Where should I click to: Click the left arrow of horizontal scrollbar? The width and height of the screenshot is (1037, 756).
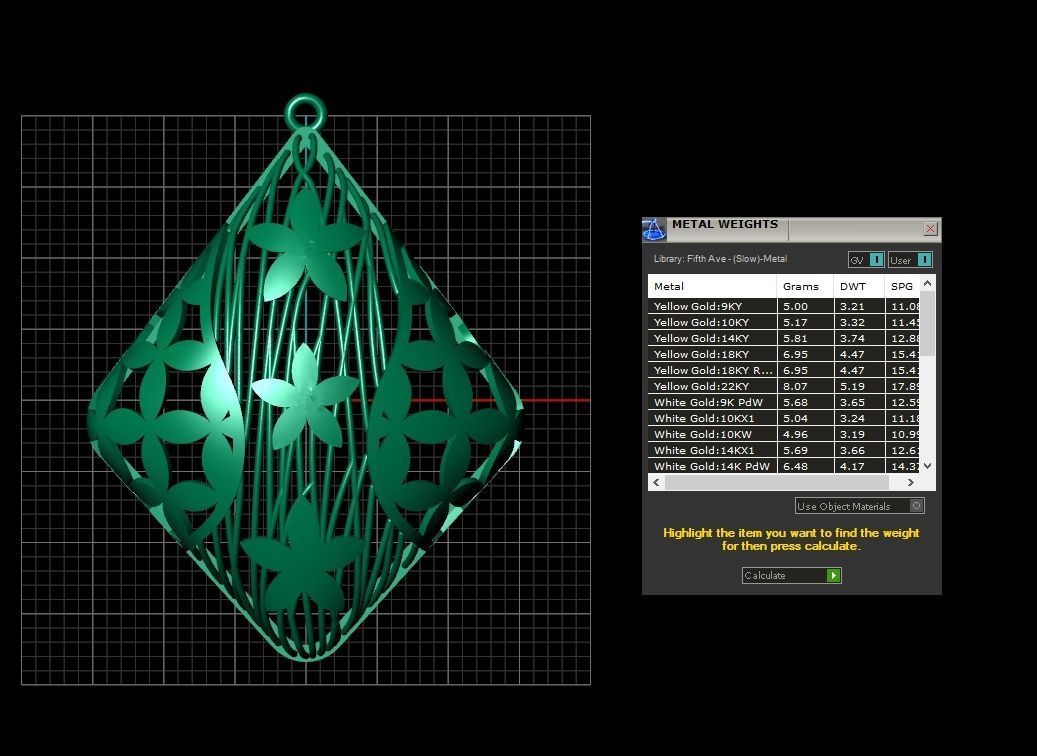[656, 482]
